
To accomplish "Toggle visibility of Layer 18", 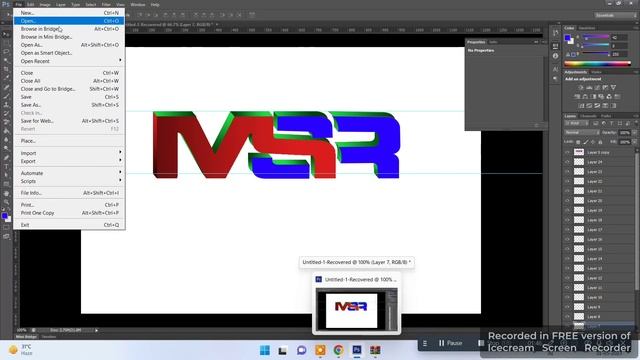I will tap(567, 220).
